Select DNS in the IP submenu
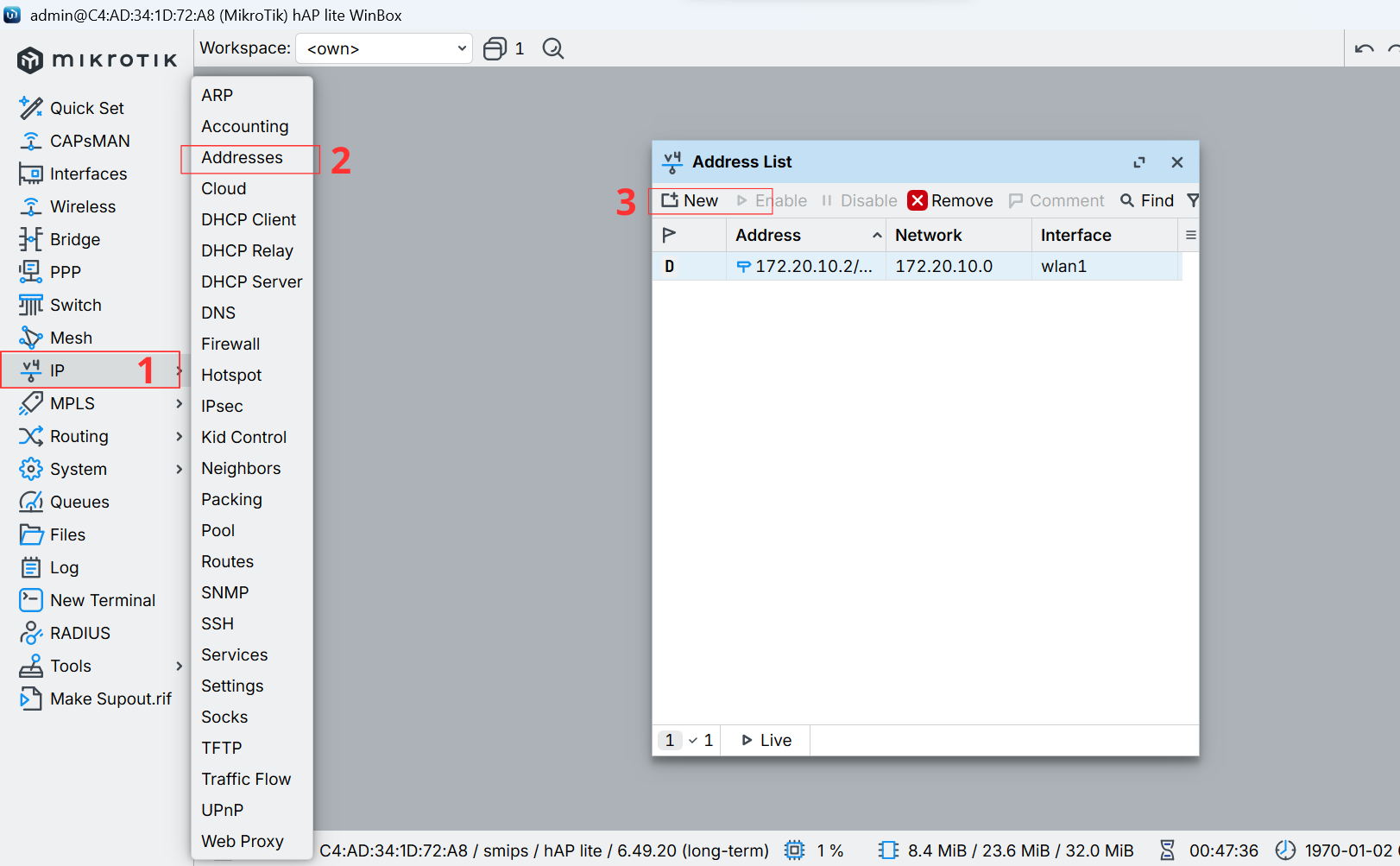This screenshot has width=1400, height=866. 218,313
